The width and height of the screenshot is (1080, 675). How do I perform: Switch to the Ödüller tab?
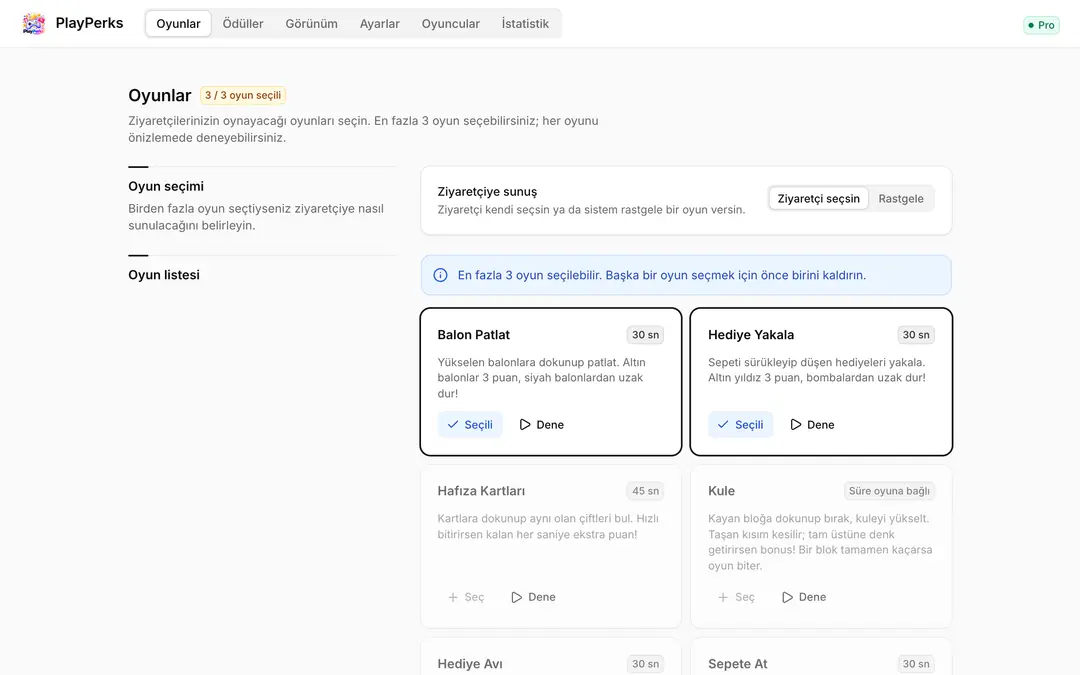[243, 23]
